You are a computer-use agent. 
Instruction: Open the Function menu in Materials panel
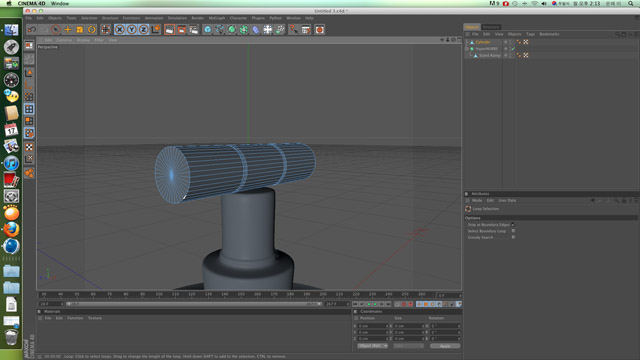tap(75, 318)
